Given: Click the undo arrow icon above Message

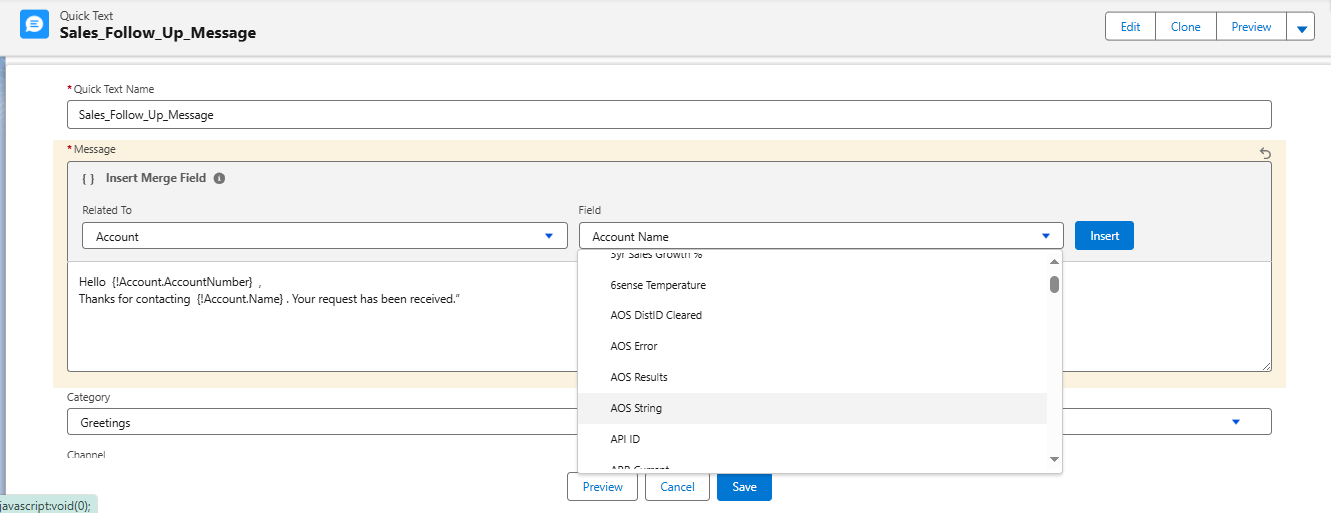Looking at the screenshot, I should (x=1265, y=153).
